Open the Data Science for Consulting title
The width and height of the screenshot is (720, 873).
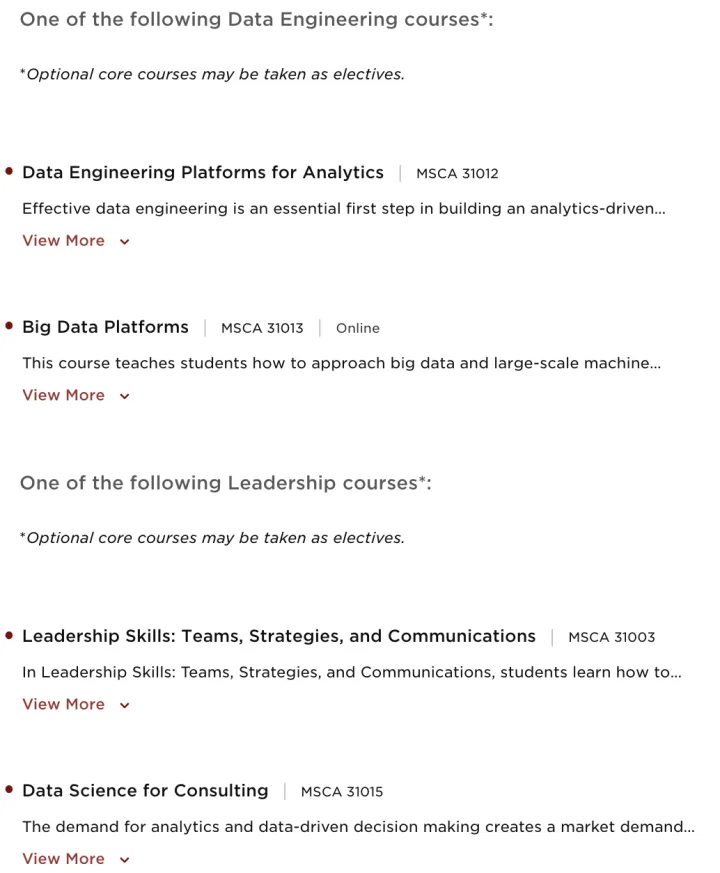coord(145,791)
